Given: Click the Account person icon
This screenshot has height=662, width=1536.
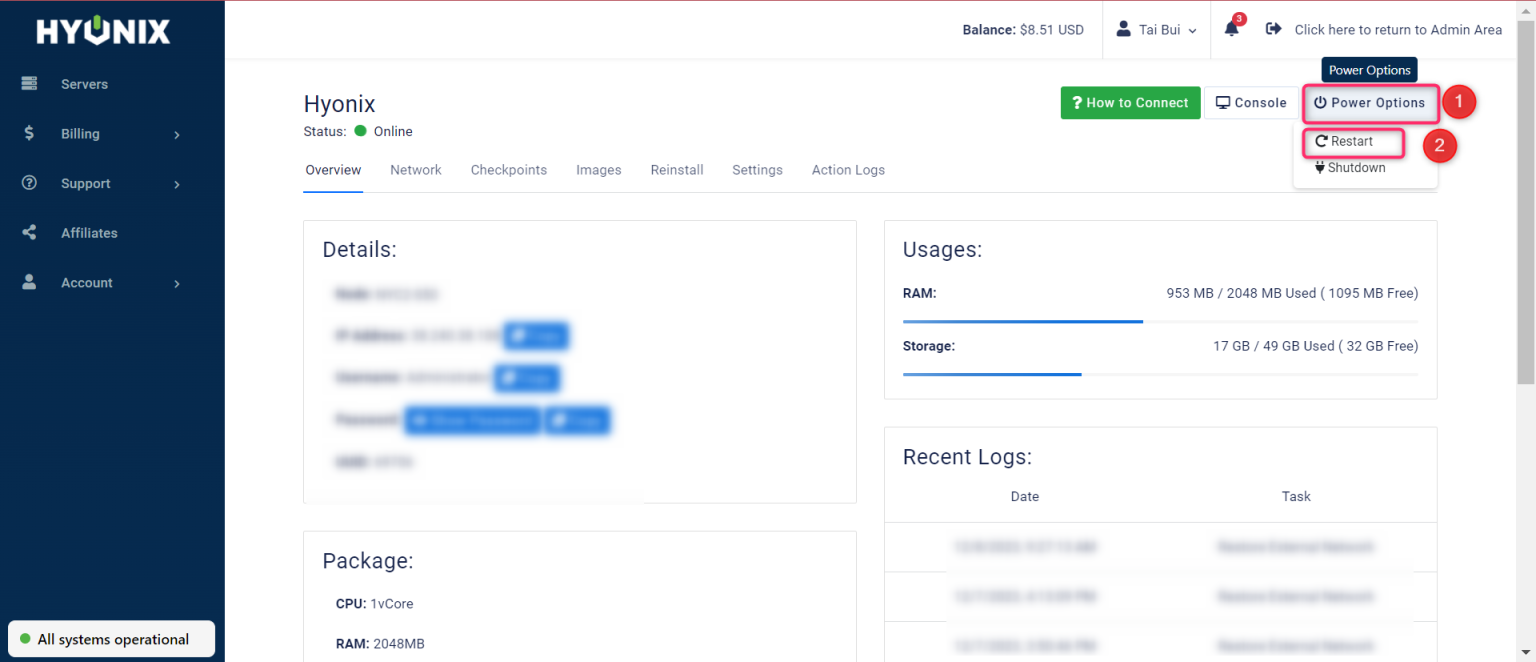Looking at the screenshot, I should [29, 283].
